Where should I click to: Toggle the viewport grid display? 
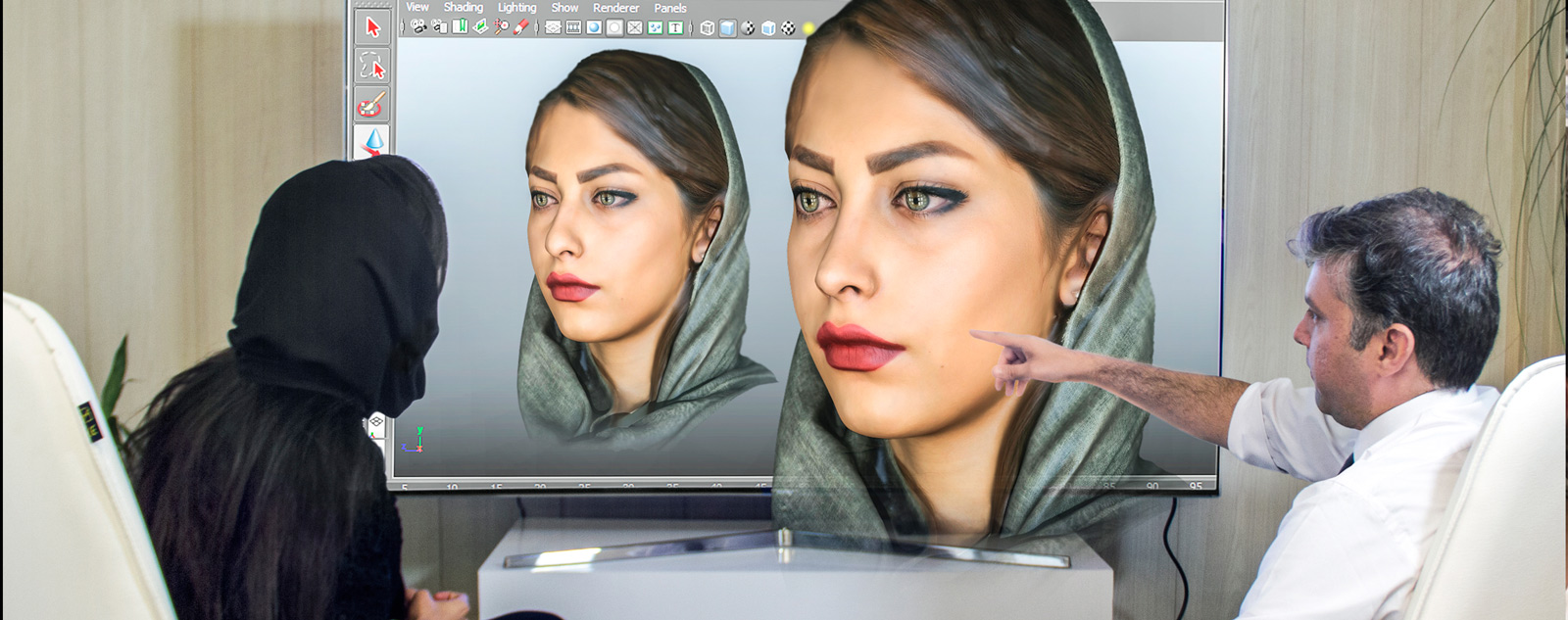click(x=553, y=27)
